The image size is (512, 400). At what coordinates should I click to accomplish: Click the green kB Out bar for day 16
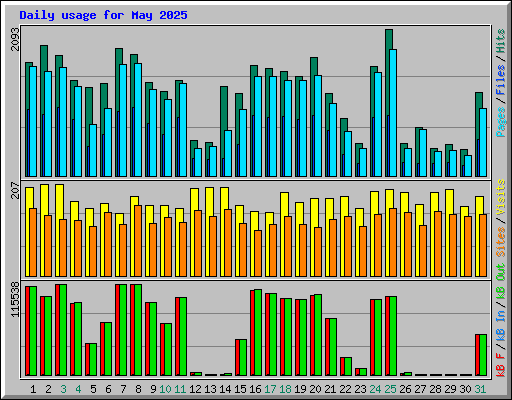pyautogui.click(x=258, y=332)
